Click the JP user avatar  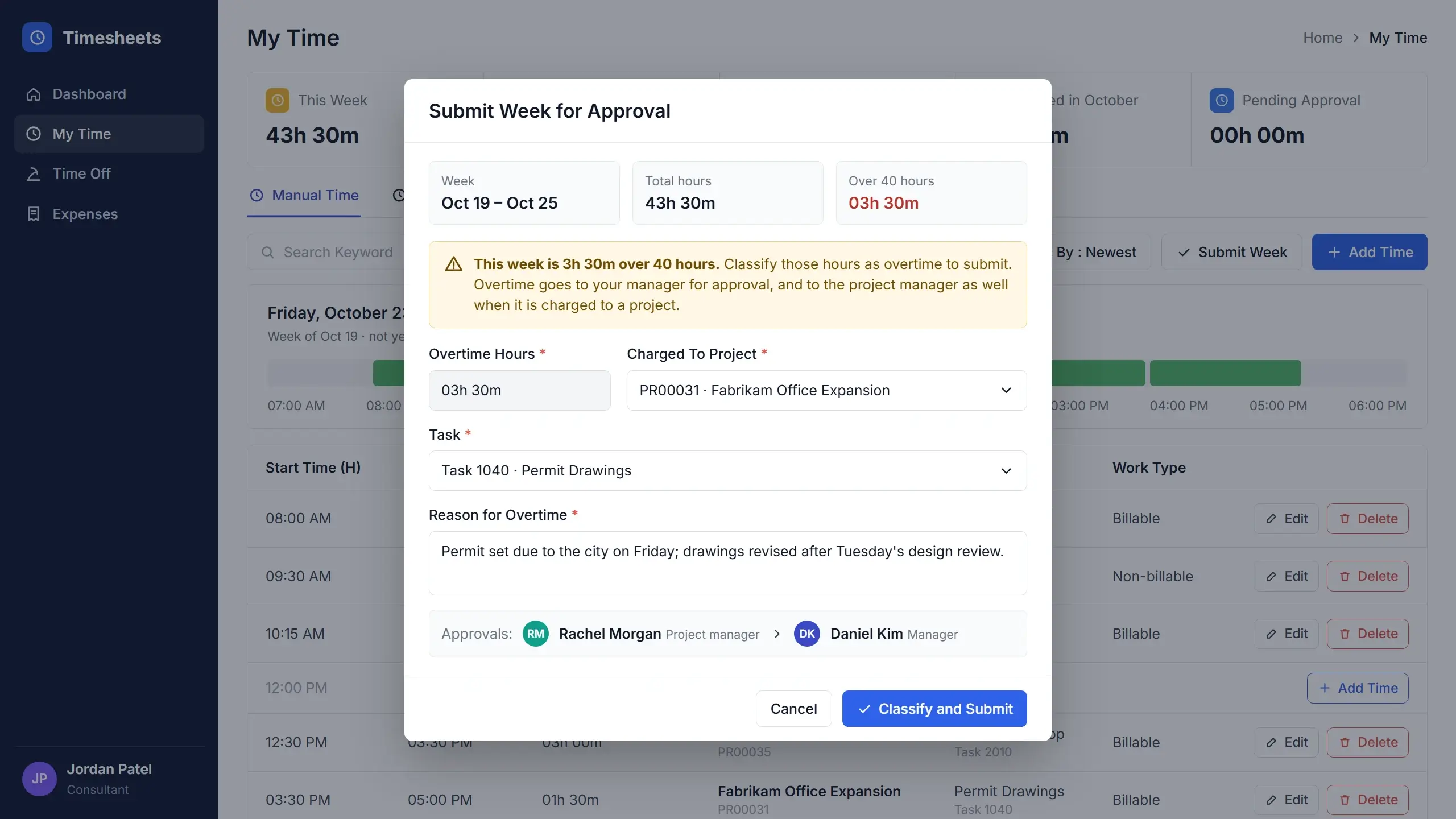39,779
